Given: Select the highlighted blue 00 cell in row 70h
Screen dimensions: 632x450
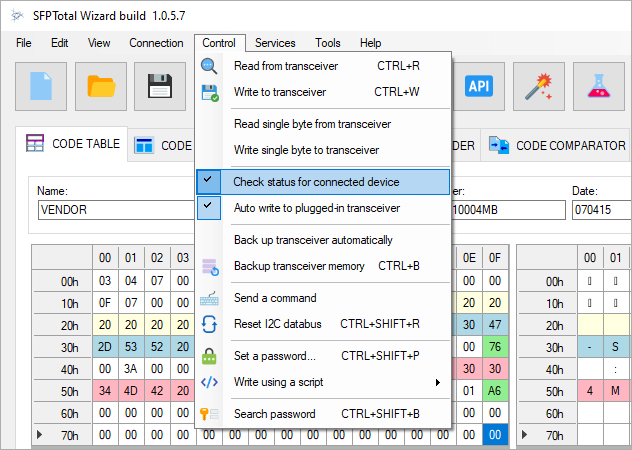Looking at the screenshot, I should (495, 435).
